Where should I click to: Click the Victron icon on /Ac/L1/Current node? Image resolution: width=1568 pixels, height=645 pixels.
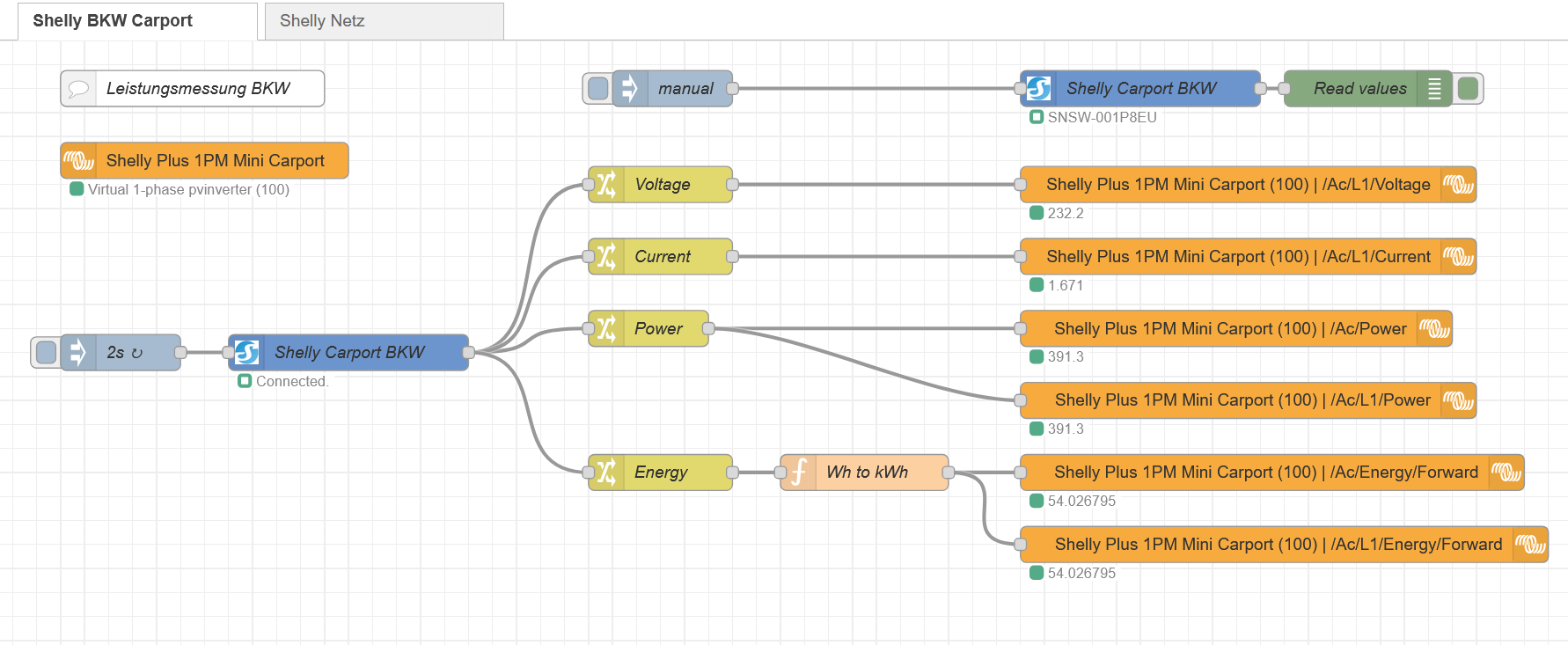(x=1458, y=257)
